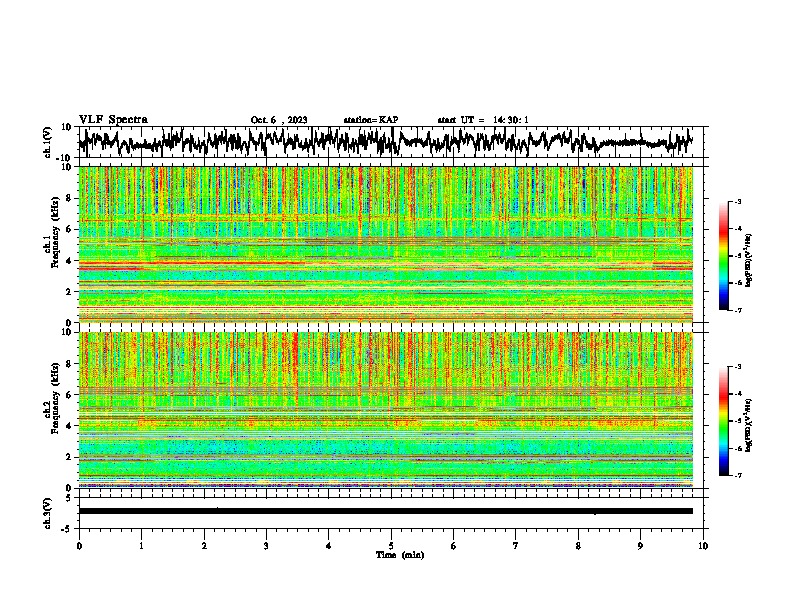
Task: Click the "5" tick on the ch.3(V) axis
Action: tap(69, 498)
